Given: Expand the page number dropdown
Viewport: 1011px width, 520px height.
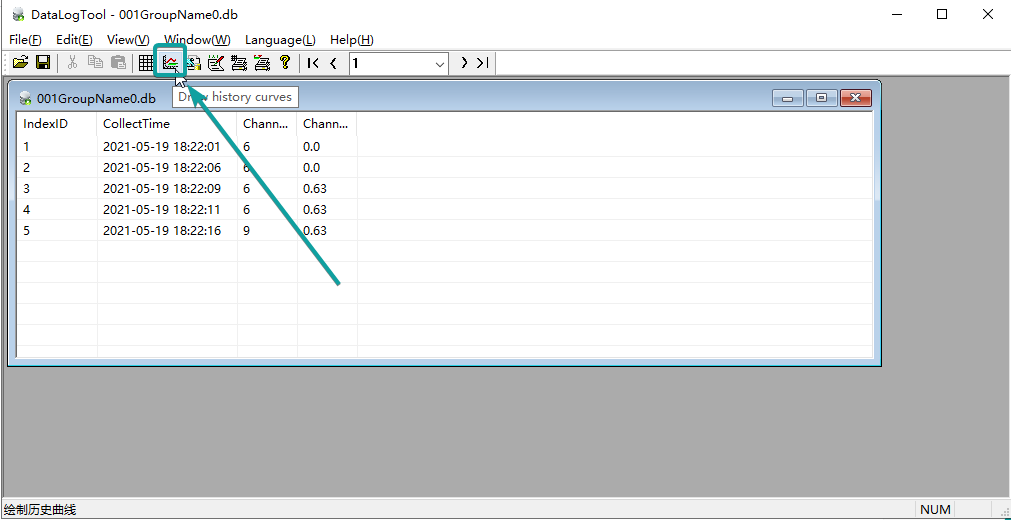Looking at the screenshot, I should click(x=440, y=63).
